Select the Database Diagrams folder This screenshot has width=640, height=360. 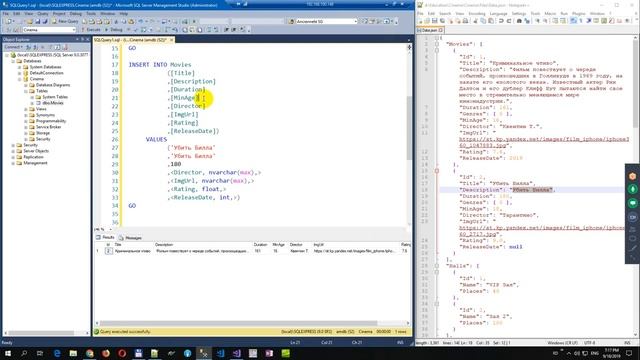[53, 85]
